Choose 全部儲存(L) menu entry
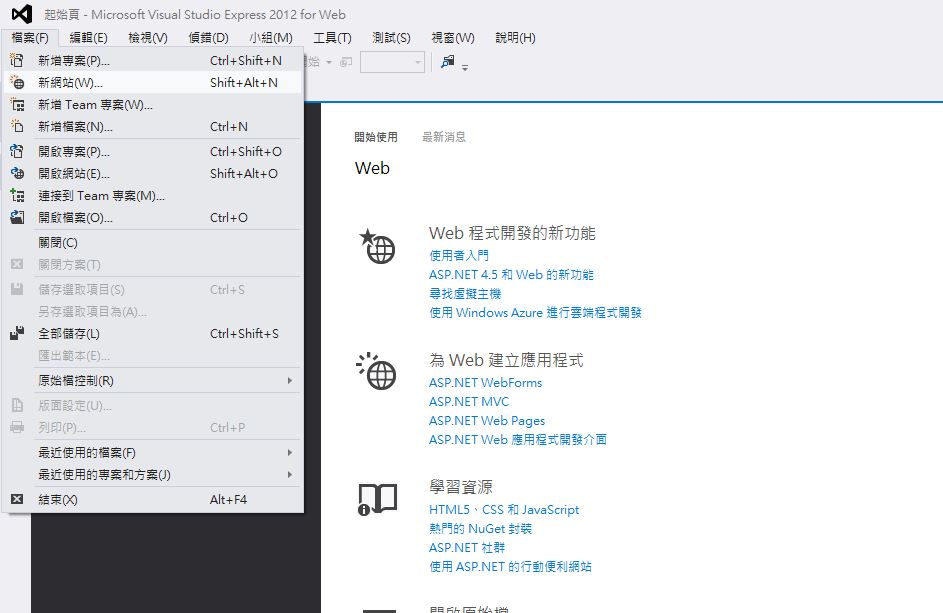 [x=152, y=333]
